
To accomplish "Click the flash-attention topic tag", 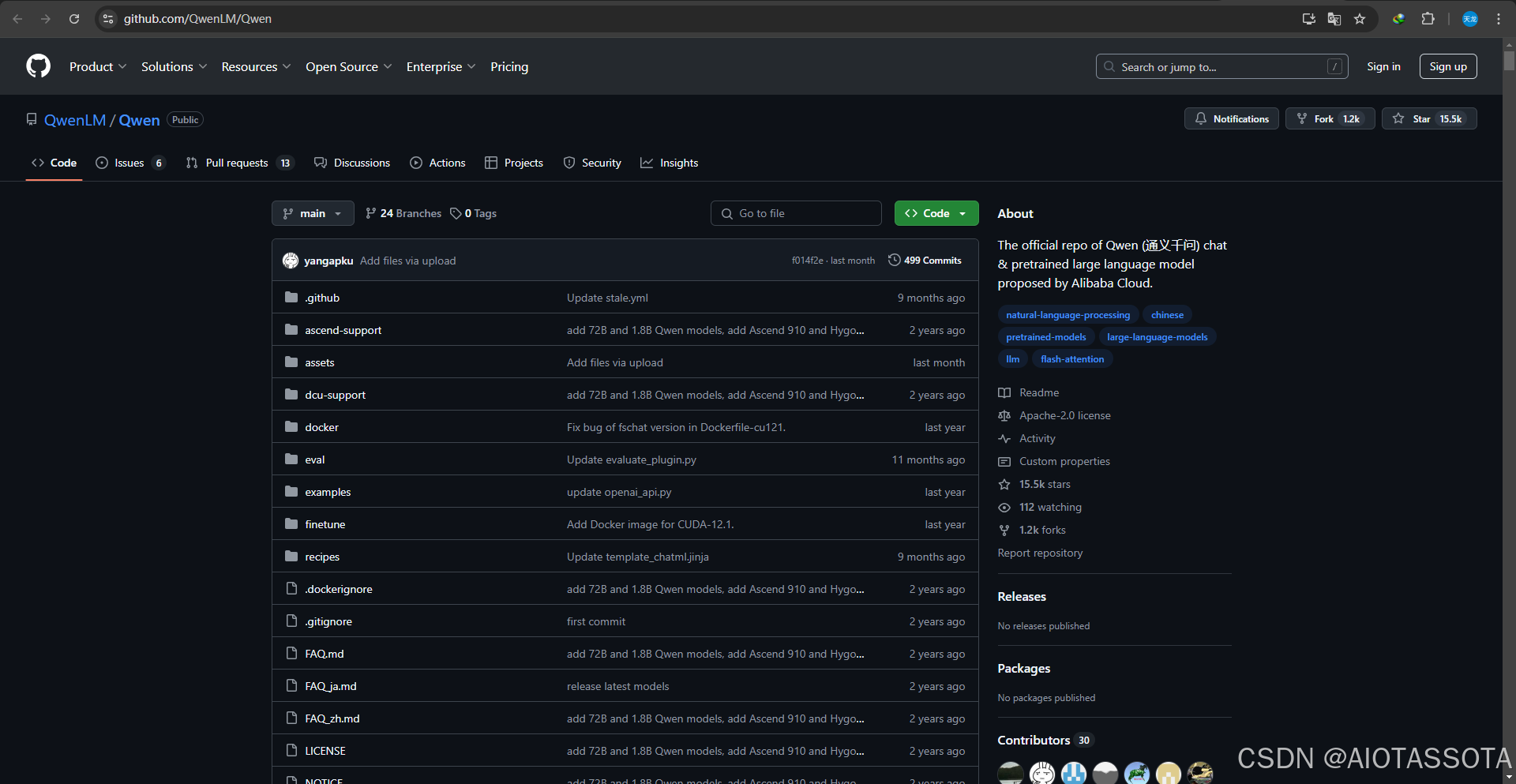I will tap(1072, 359).
